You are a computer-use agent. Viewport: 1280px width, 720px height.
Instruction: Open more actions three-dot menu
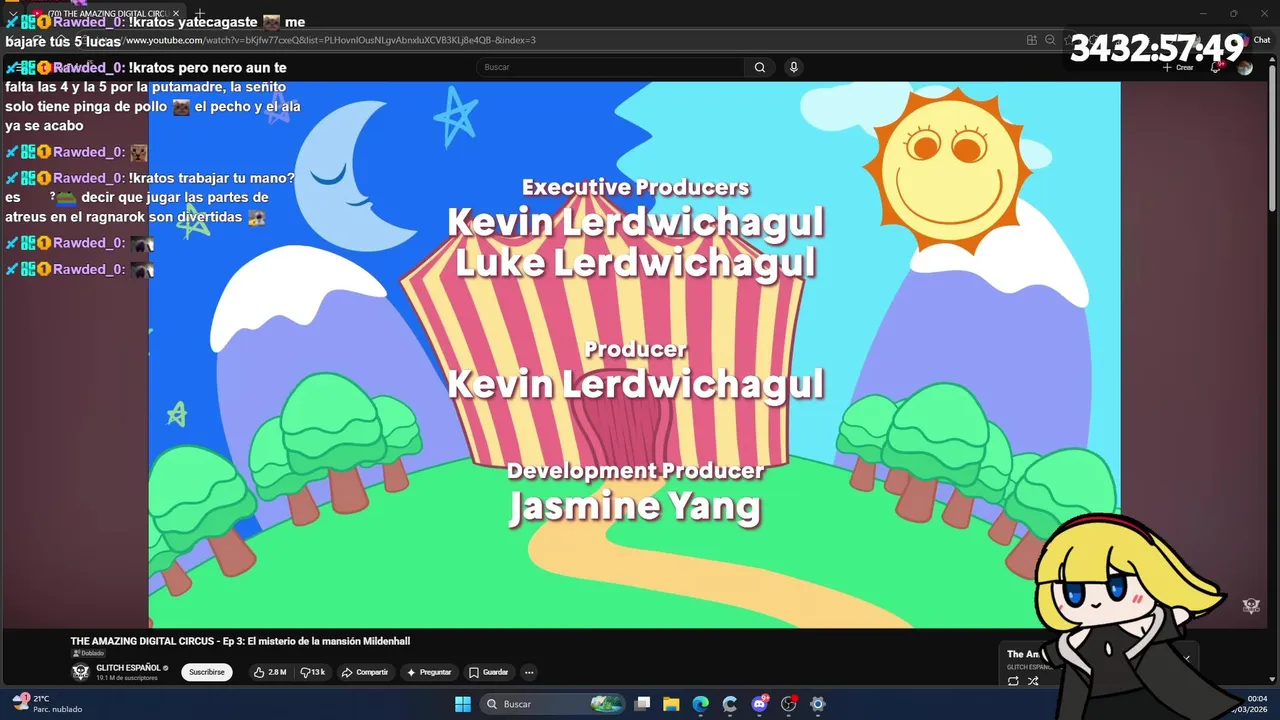click(x=529, y=672)
